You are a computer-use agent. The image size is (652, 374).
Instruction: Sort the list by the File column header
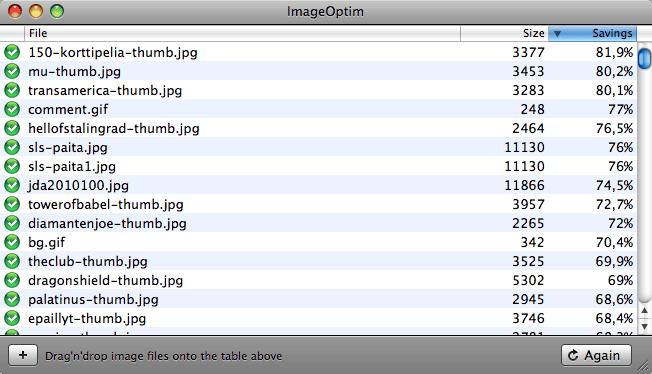(x=242, y=33)
